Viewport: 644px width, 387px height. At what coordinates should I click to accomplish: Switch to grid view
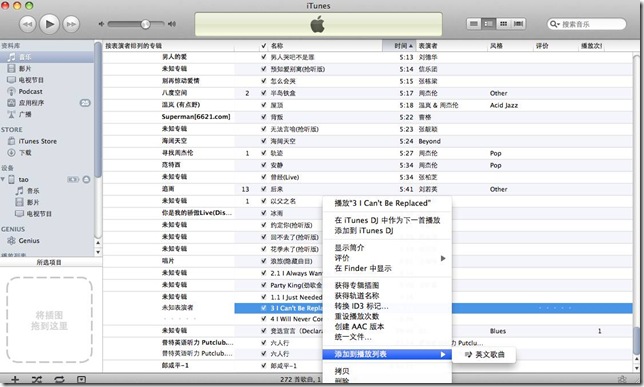[x=504, y=24]
